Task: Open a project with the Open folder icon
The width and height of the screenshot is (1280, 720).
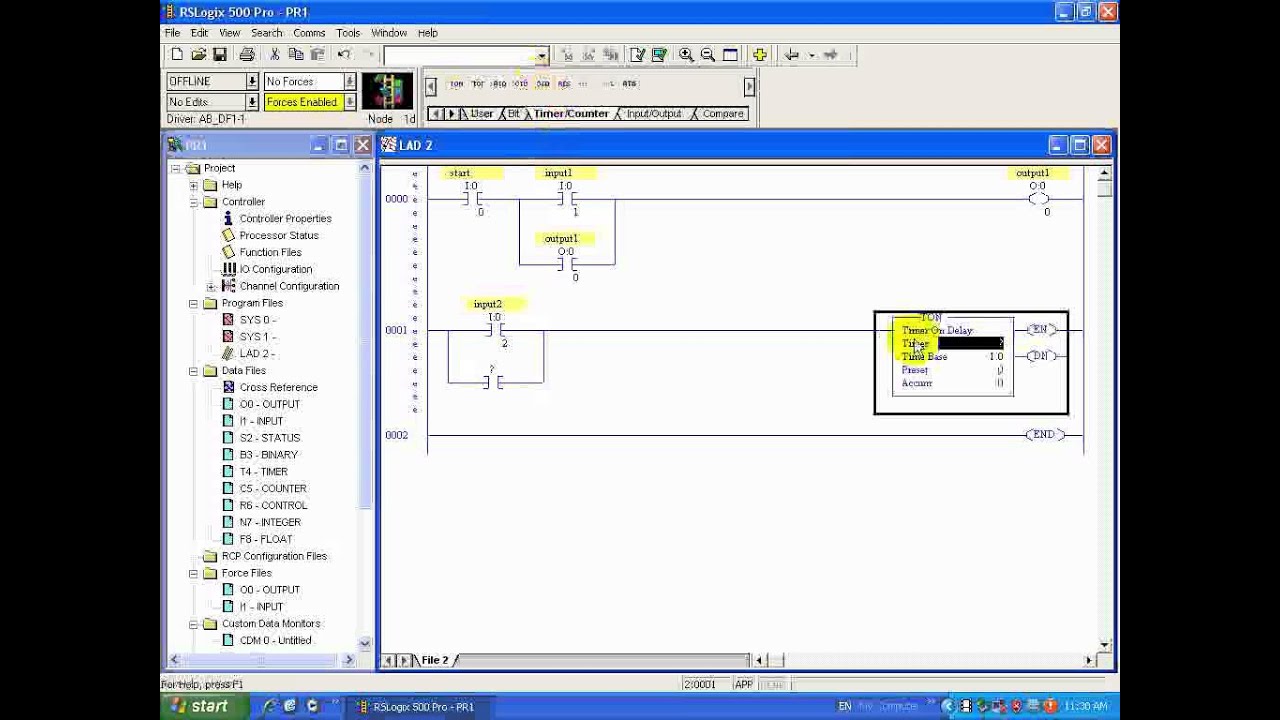Action: point(198,55)
